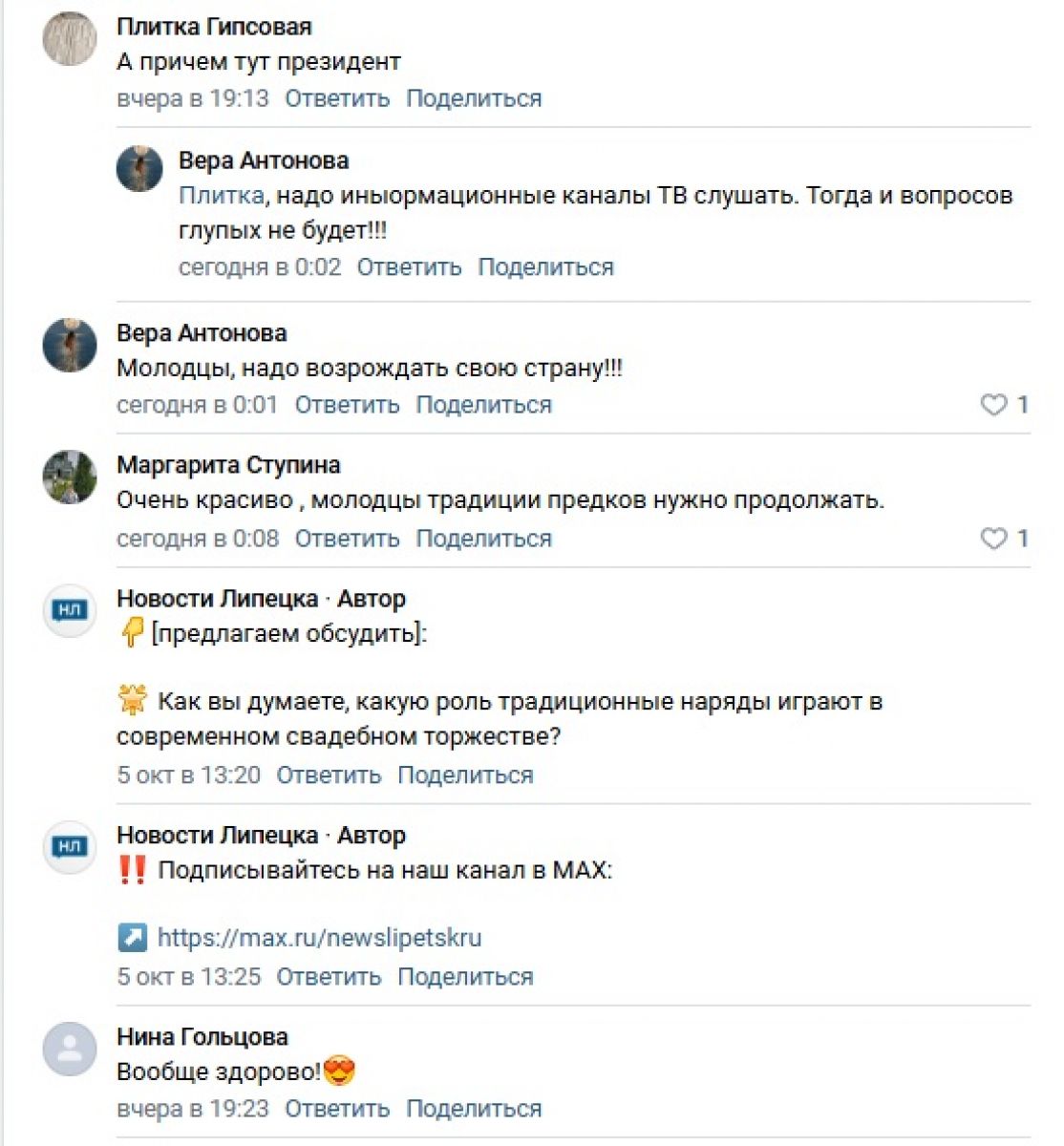
Task: Share Маргарита Ступина's comment
Action: pos(483,539)
